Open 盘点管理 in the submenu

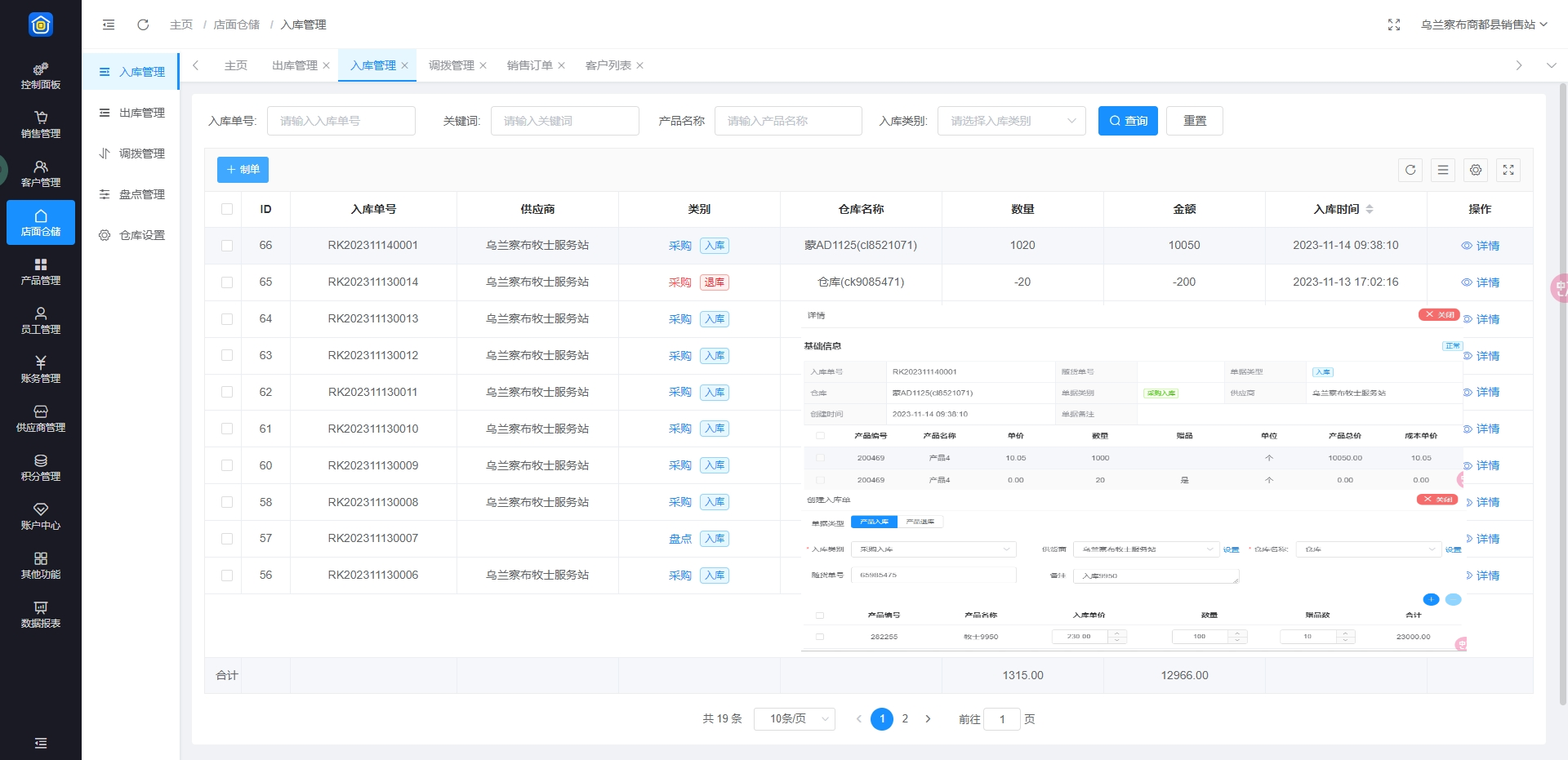click(141, 194)
